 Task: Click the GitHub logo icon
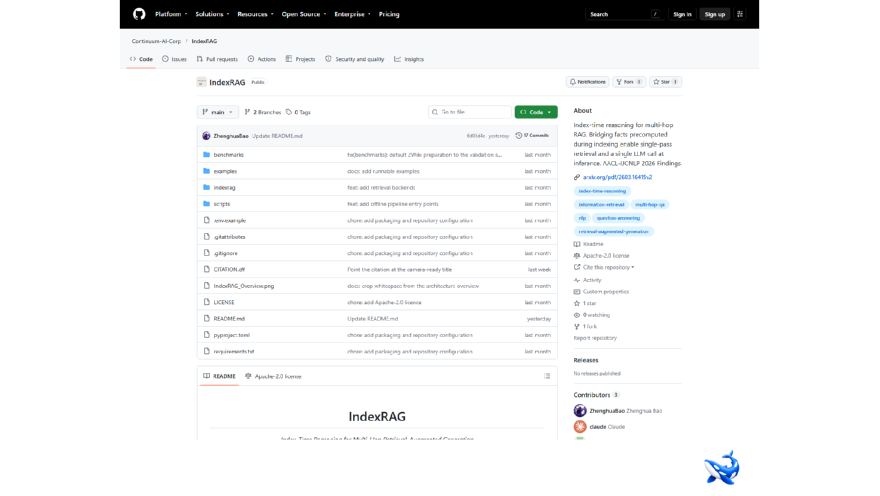139,14
